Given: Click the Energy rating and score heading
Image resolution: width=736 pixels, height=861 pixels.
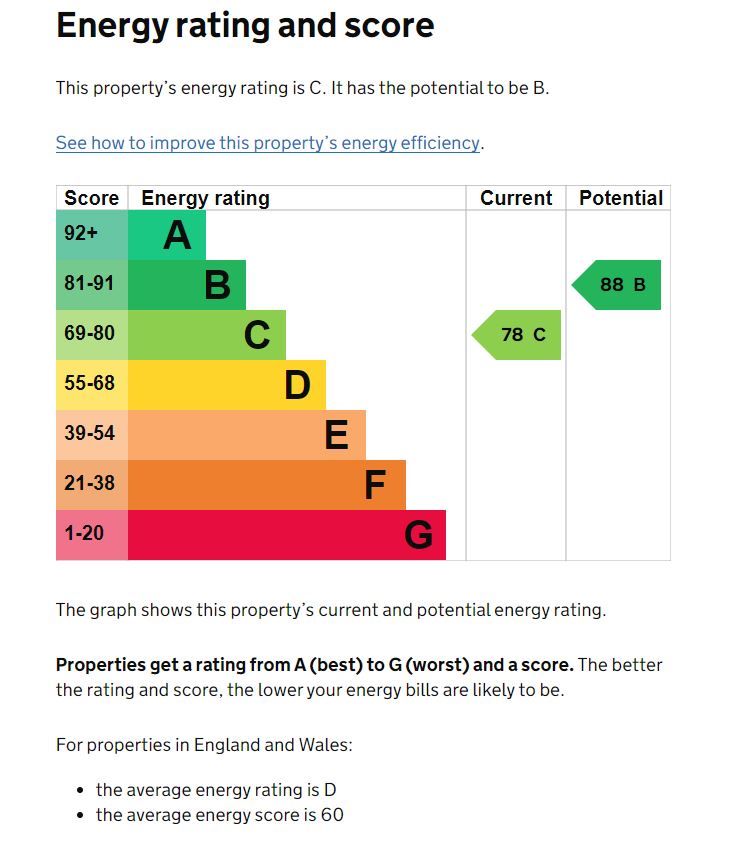Looking at the screenshot, I should (x=245, y=26).
